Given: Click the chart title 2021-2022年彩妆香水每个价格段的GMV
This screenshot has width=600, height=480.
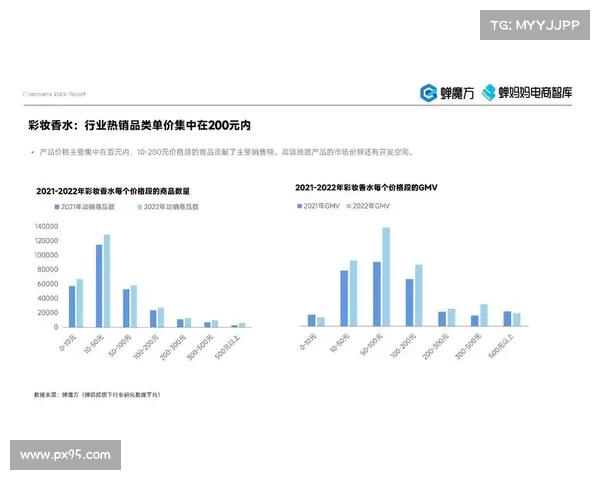Looking at the screenshot, I should (366, 188).
